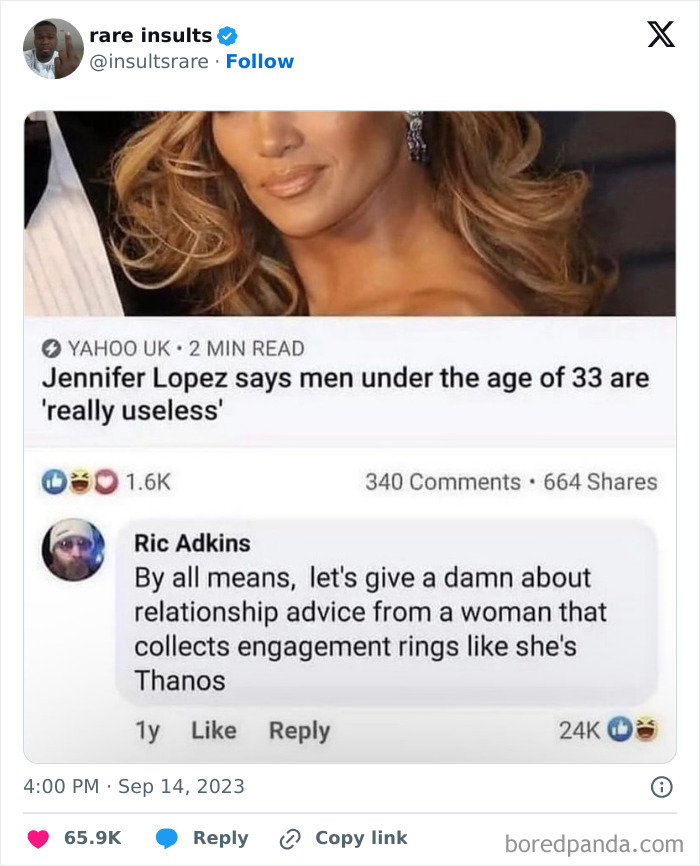Reply to Ric Adkins' comment
Image resolution: width=700 pixels, height=866 pixels.
click(x=299, y=731)
